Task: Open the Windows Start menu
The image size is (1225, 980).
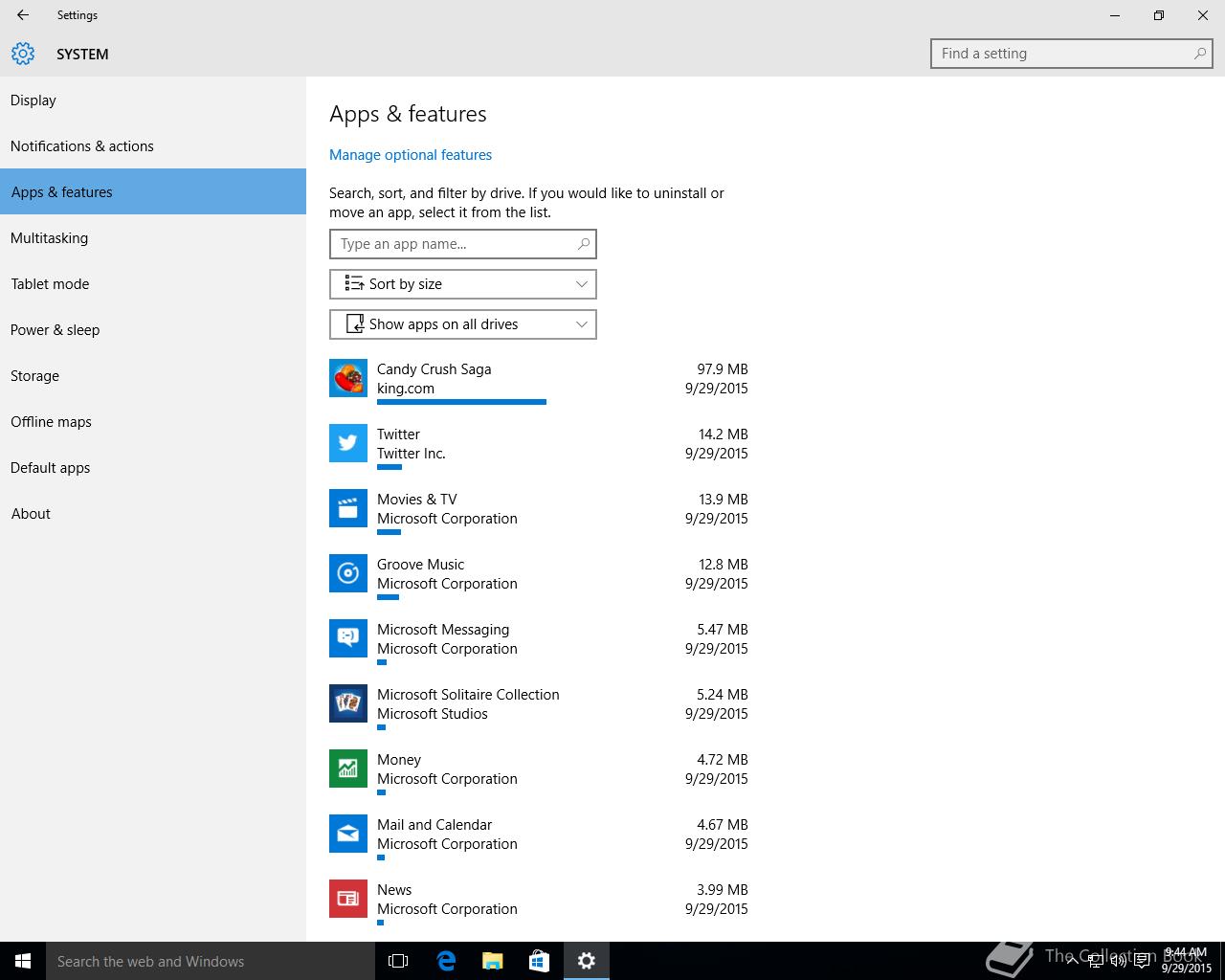Action: pos(23,961)
